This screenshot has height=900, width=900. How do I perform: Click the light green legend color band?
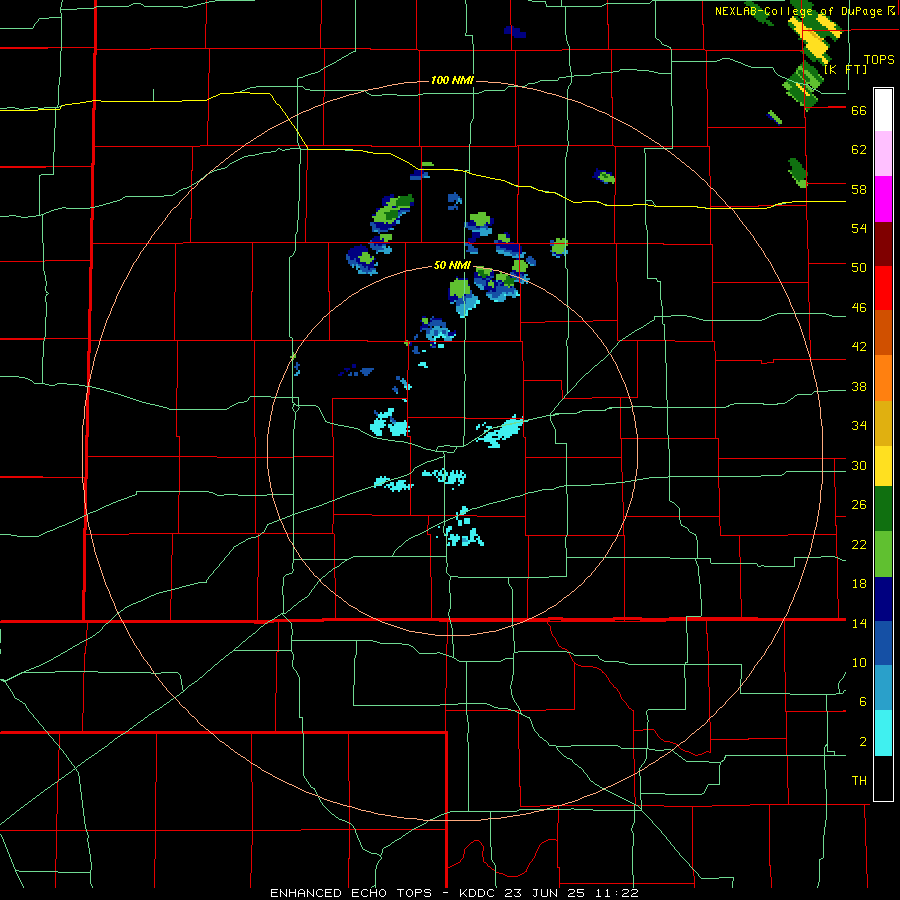coord(883,554)
